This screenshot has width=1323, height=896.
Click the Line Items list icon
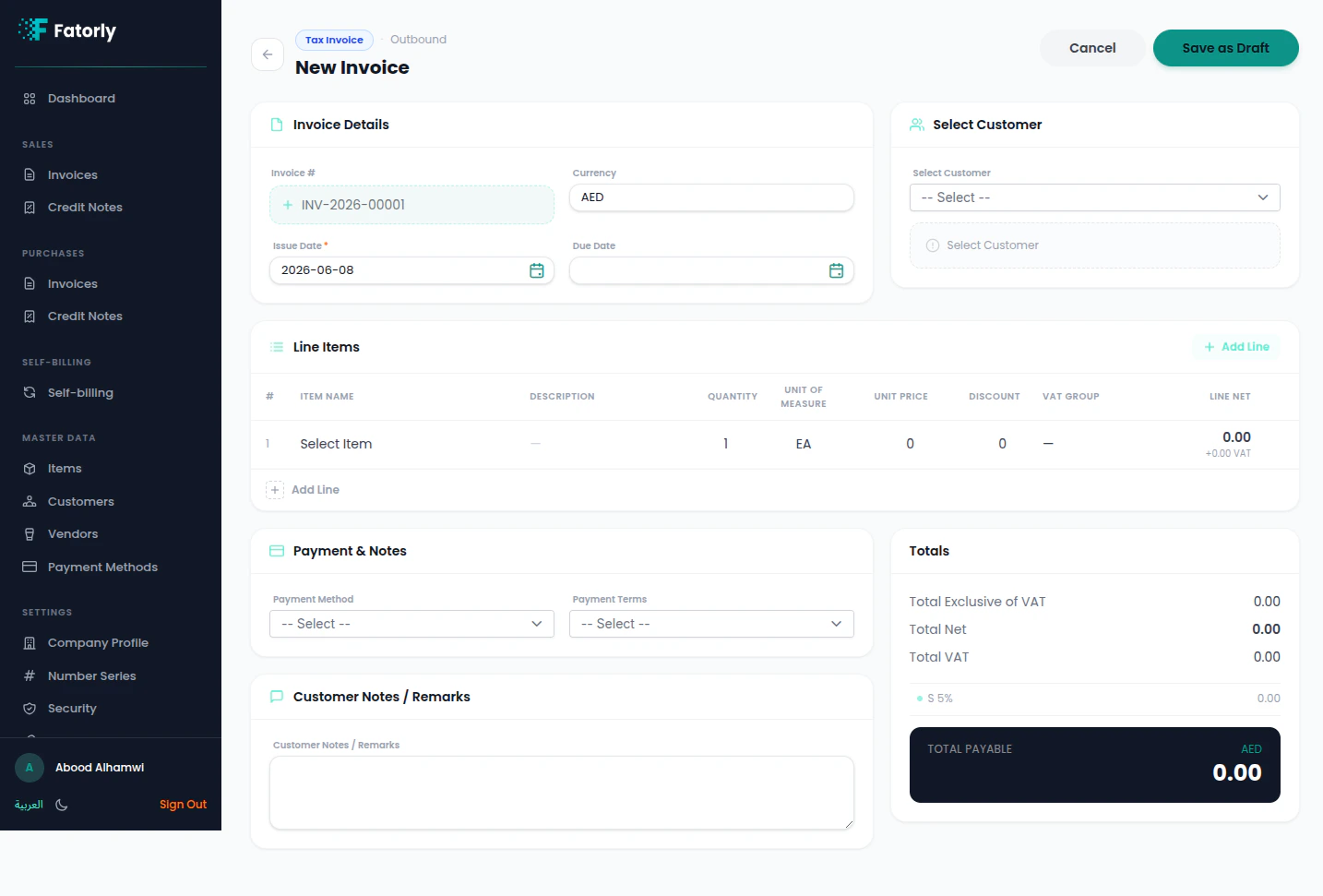point(277,347)
